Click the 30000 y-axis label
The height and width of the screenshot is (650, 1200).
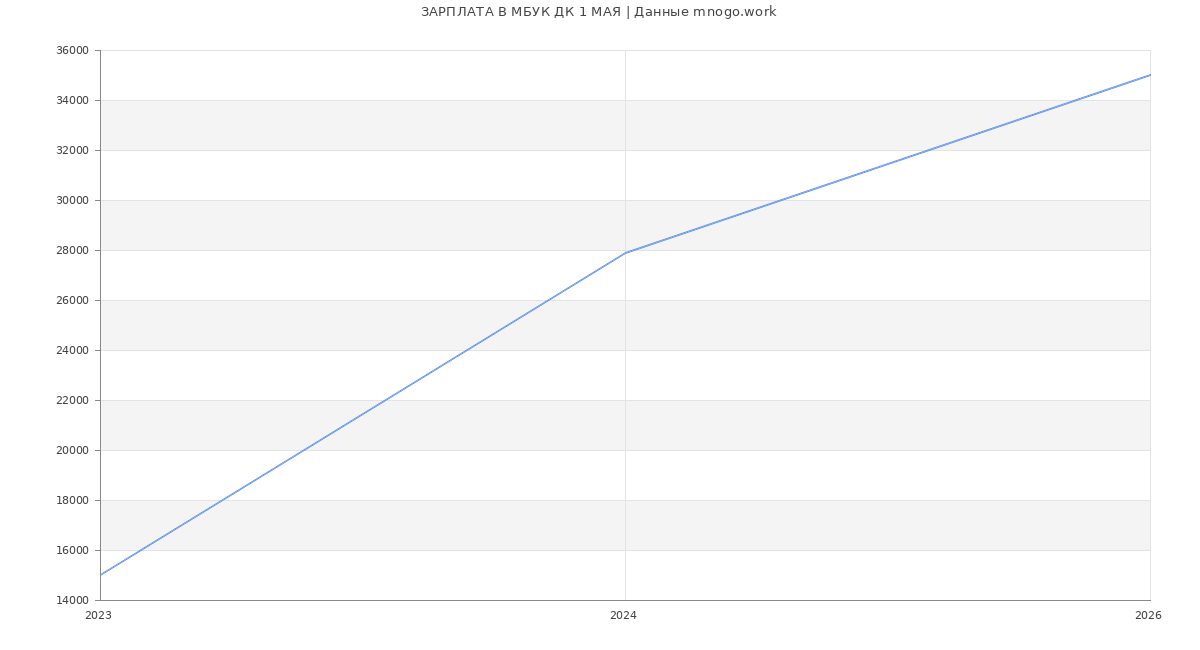(x=72, y=201)
